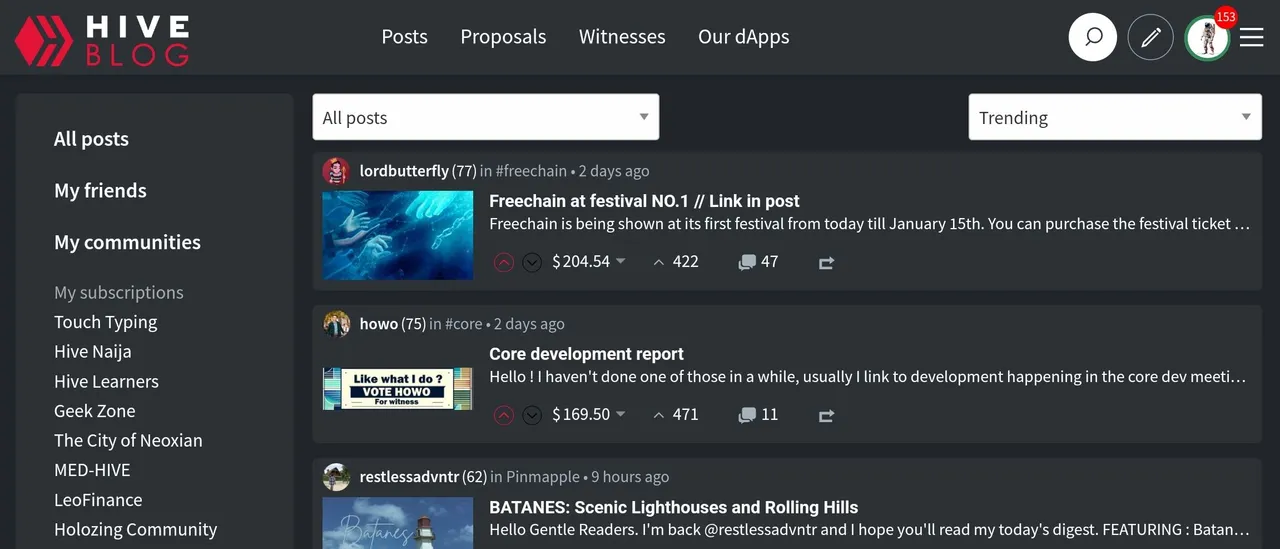Go to Hive Blog logo home
This screenshot has width=1280, height=549.
tap(102, 40)
